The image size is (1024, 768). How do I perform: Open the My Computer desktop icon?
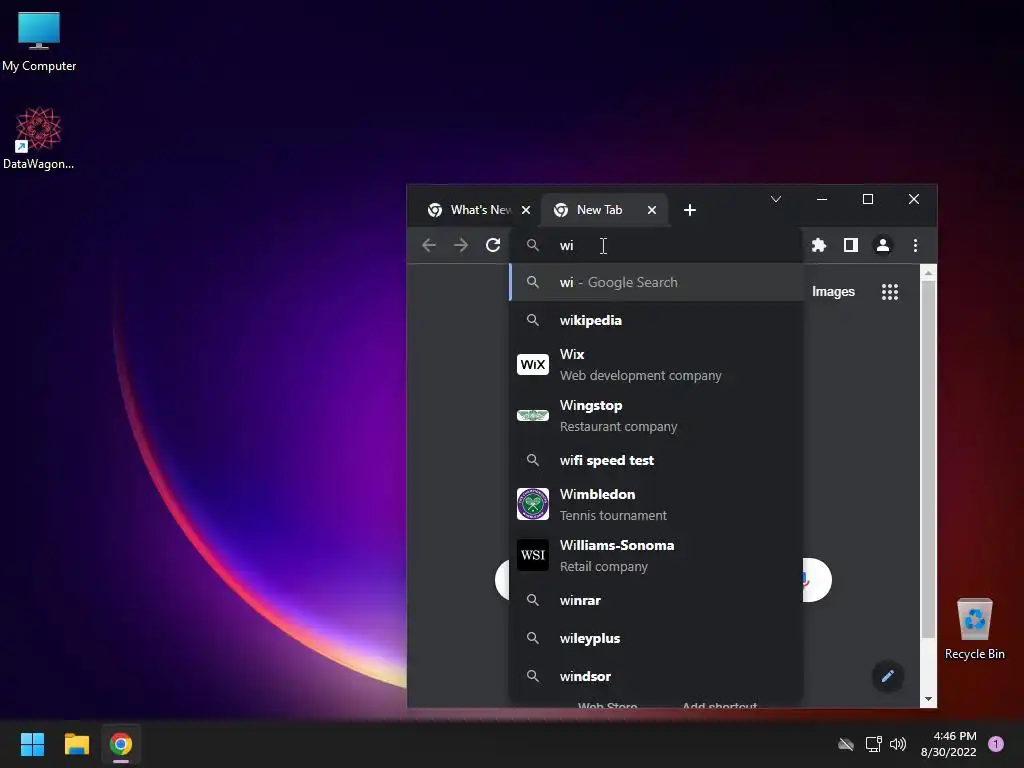pyautogui.click(x=39, y=42)
